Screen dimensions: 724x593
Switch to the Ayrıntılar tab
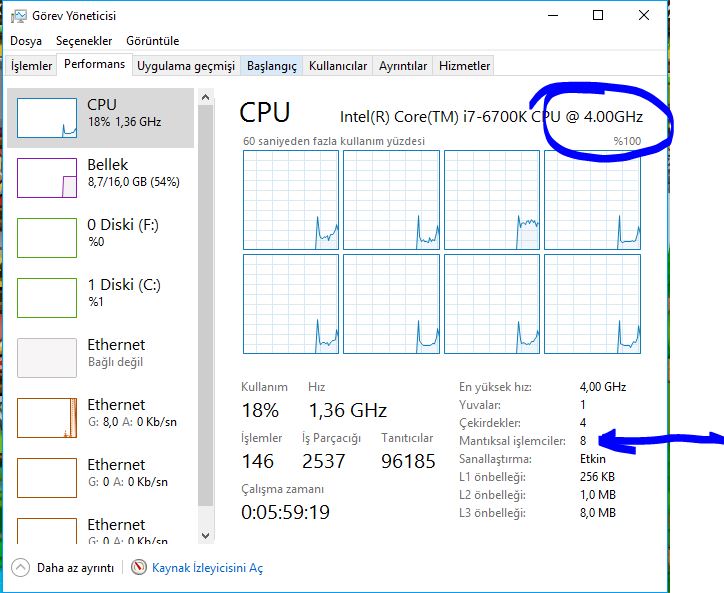[403, 66]
